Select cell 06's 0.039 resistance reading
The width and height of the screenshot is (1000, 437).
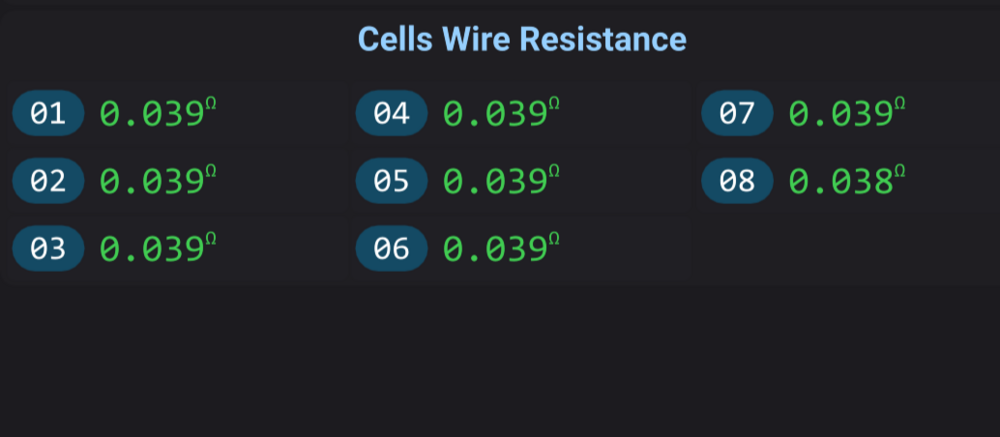(496, 249)
